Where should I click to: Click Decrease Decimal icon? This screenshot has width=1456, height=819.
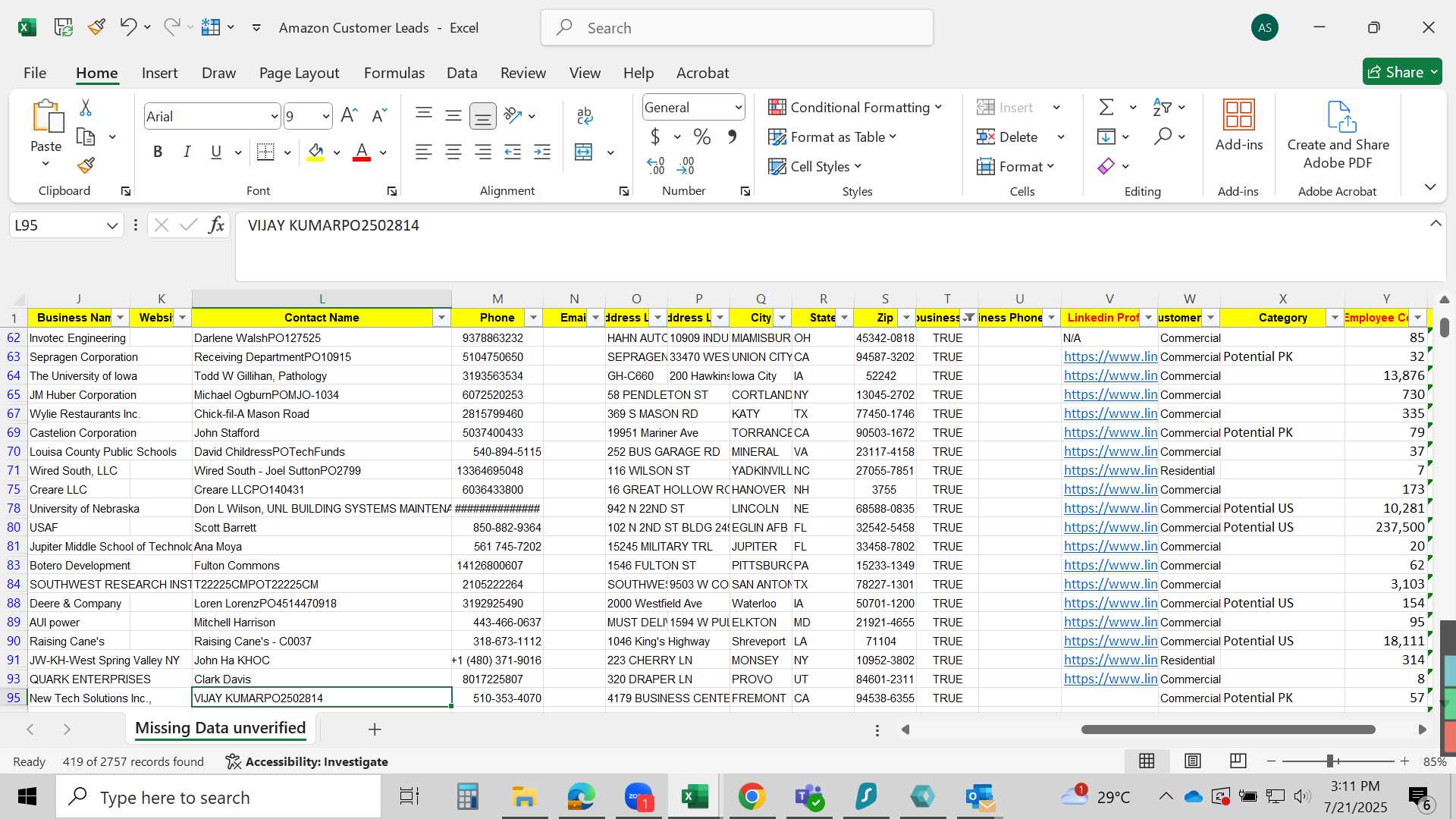point(686,165)
